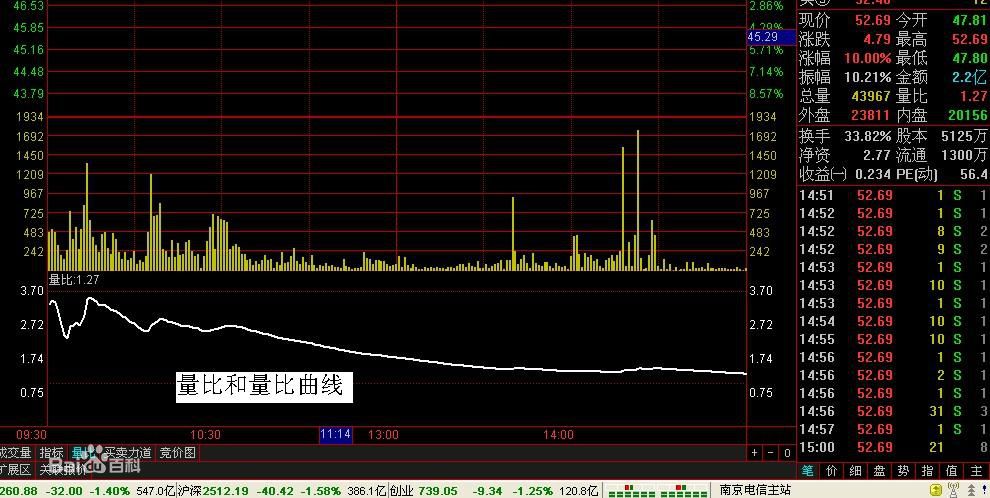
Task: Click the 09:30 time label on axis
Action: [31, 435]
